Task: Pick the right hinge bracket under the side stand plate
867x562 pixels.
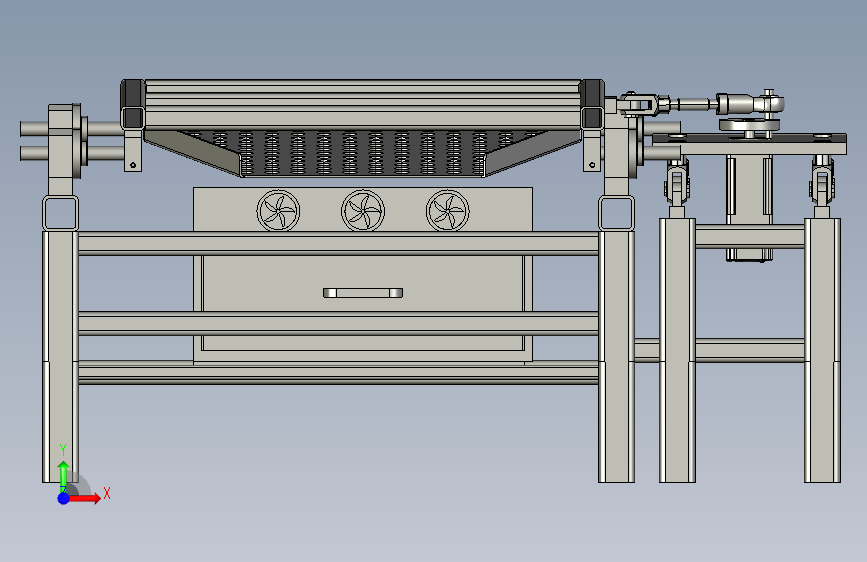Action: [822, 181]
